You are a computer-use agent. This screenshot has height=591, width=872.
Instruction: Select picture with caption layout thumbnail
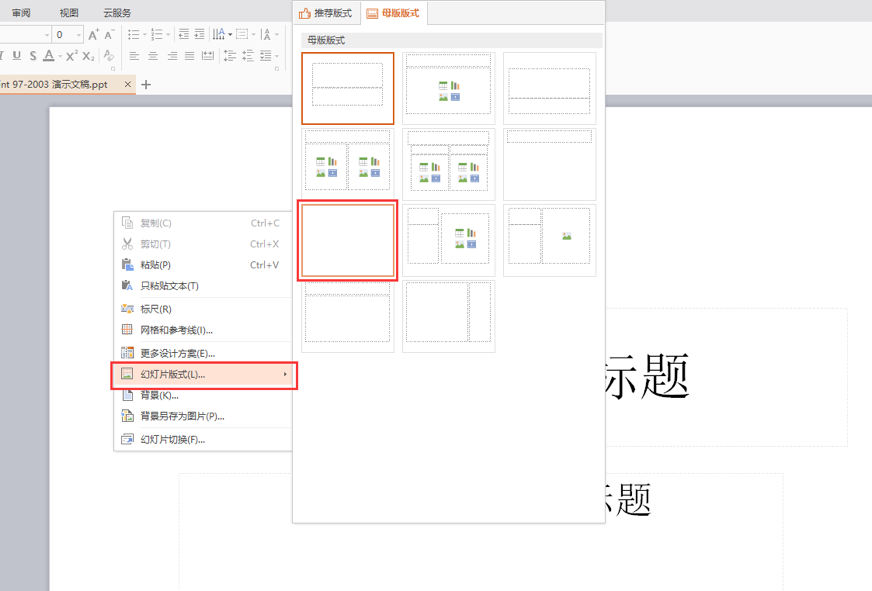point(549,240)
